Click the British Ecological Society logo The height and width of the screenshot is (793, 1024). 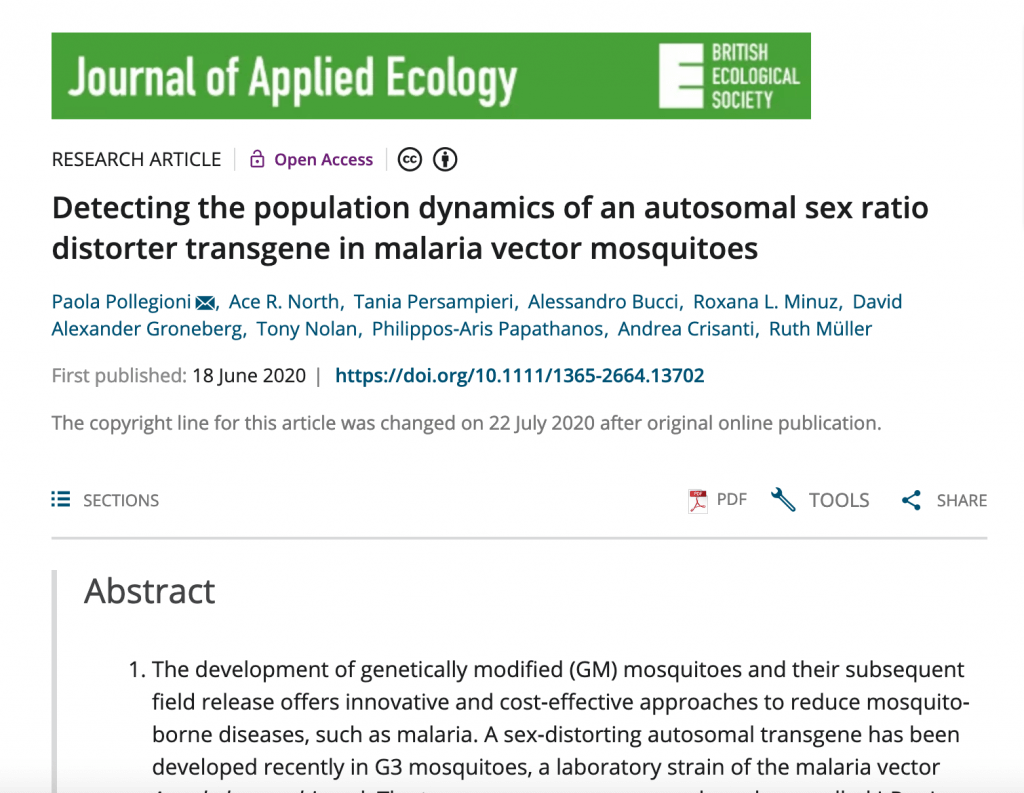click(729, 76)
